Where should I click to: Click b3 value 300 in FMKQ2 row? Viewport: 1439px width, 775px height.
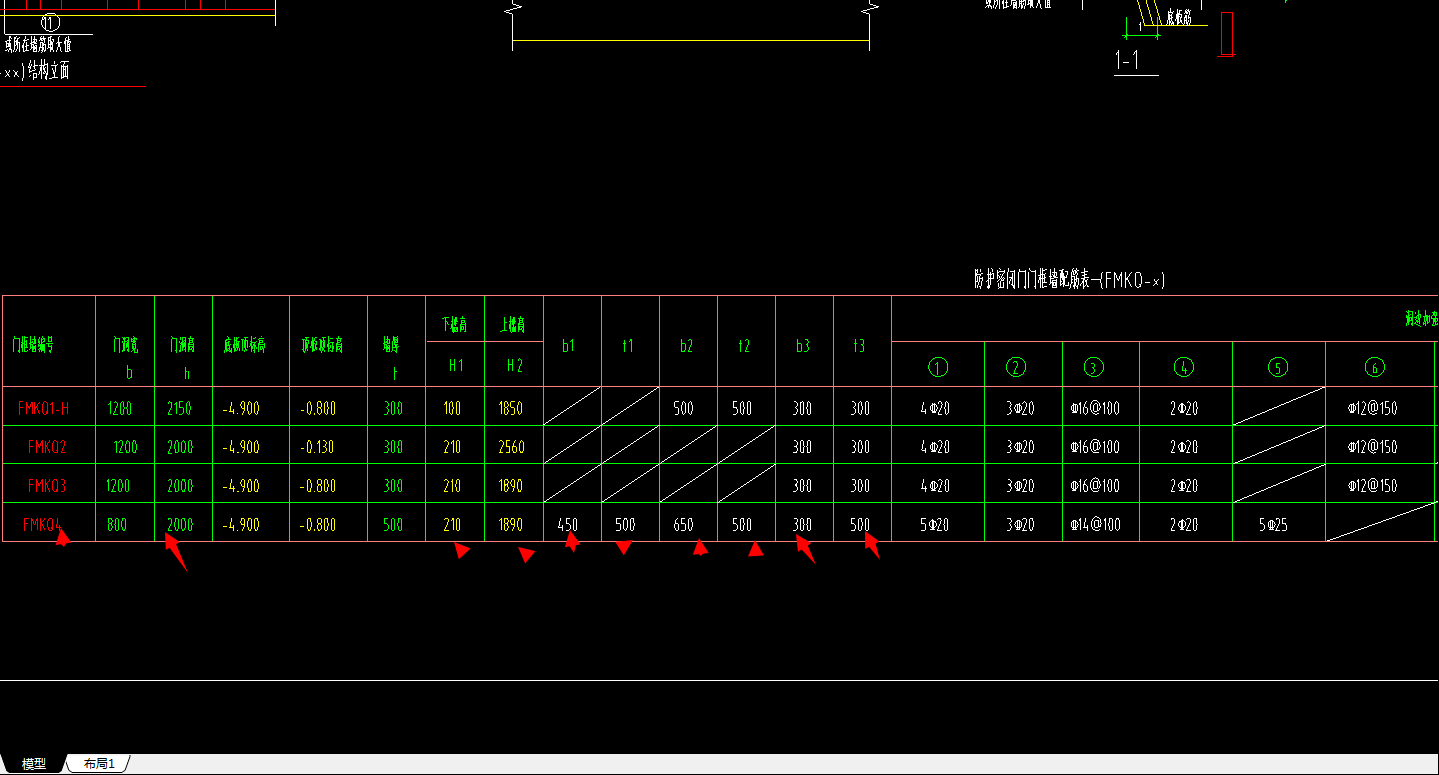(x=802, y=447)
